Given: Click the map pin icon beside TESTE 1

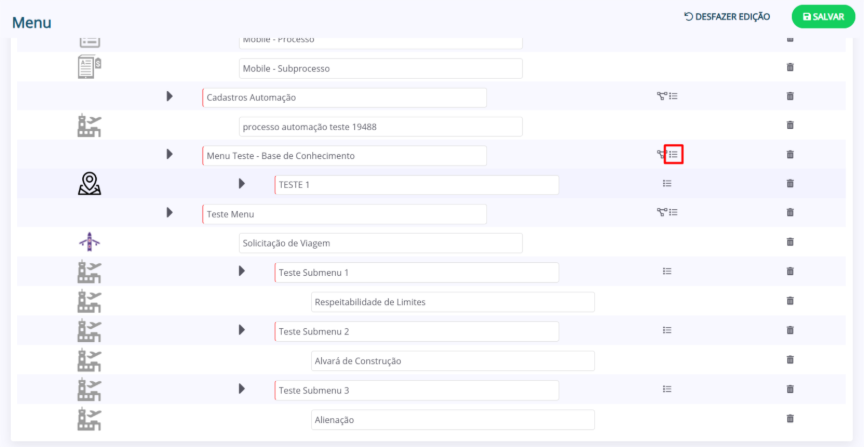Looking at the screenshot, I should coord(89,184).
